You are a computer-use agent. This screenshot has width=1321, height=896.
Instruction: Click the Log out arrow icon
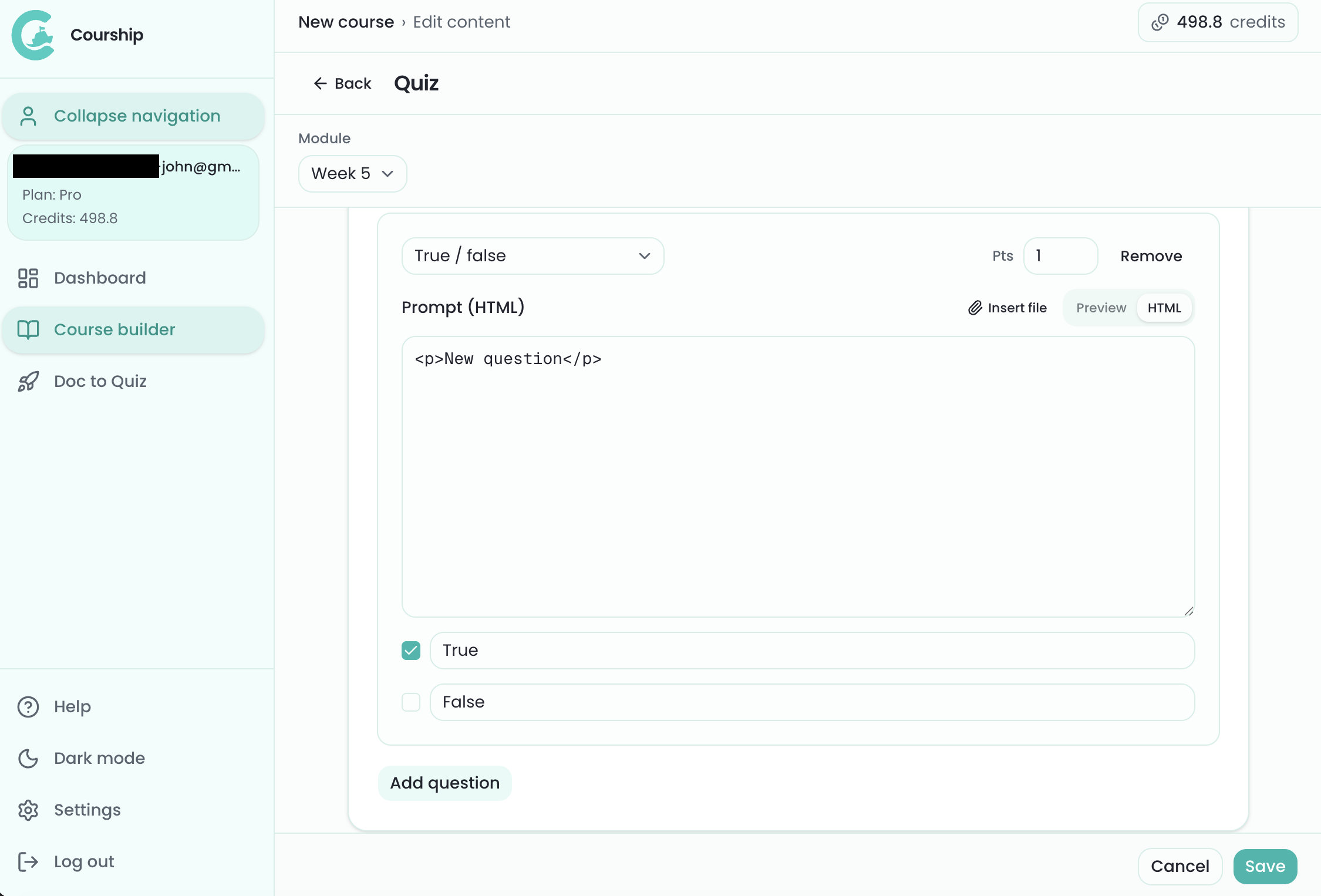point(28,862)
